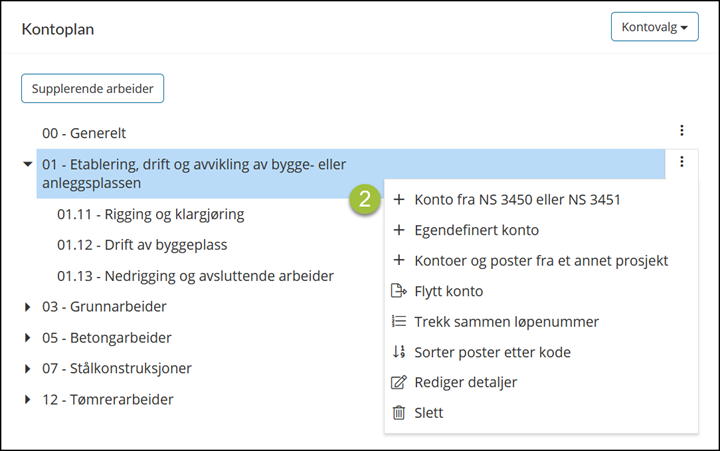Collapse the 01 - Etablering account node
Viewport: 720px width, 451px height.
pos(28,164)
